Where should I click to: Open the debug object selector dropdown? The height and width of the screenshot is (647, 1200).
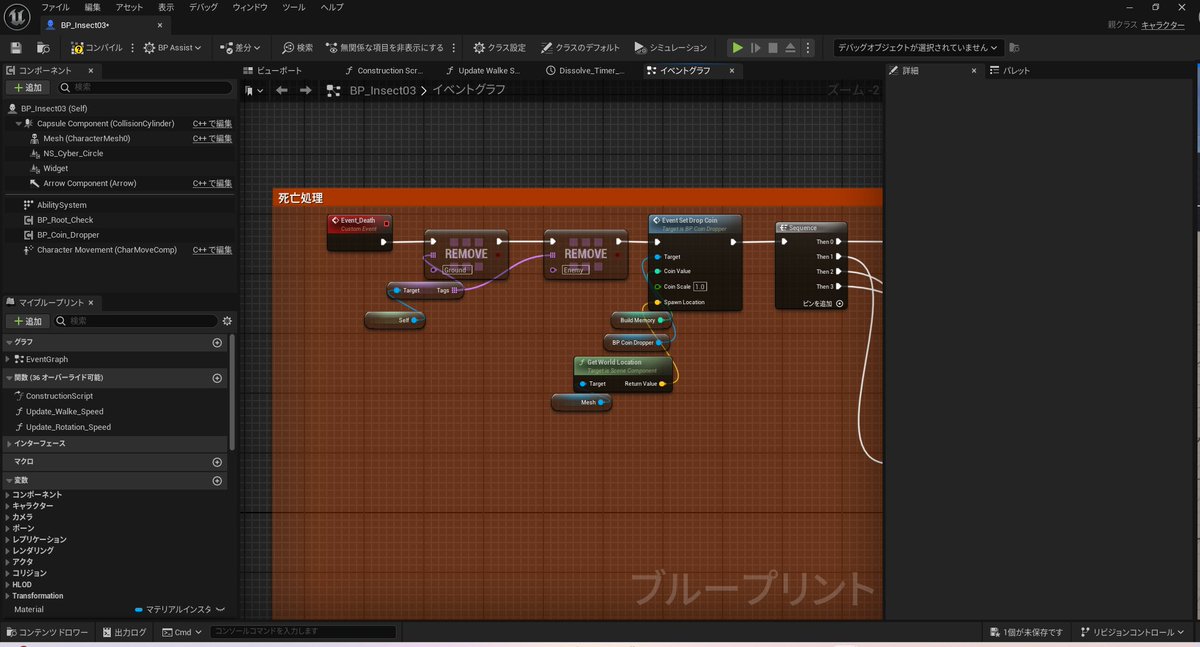[x=918, y=47]
